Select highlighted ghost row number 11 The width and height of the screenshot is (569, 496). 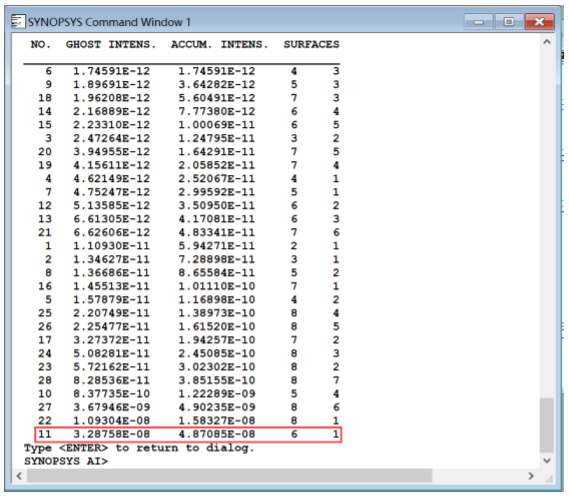click(188, 434)
